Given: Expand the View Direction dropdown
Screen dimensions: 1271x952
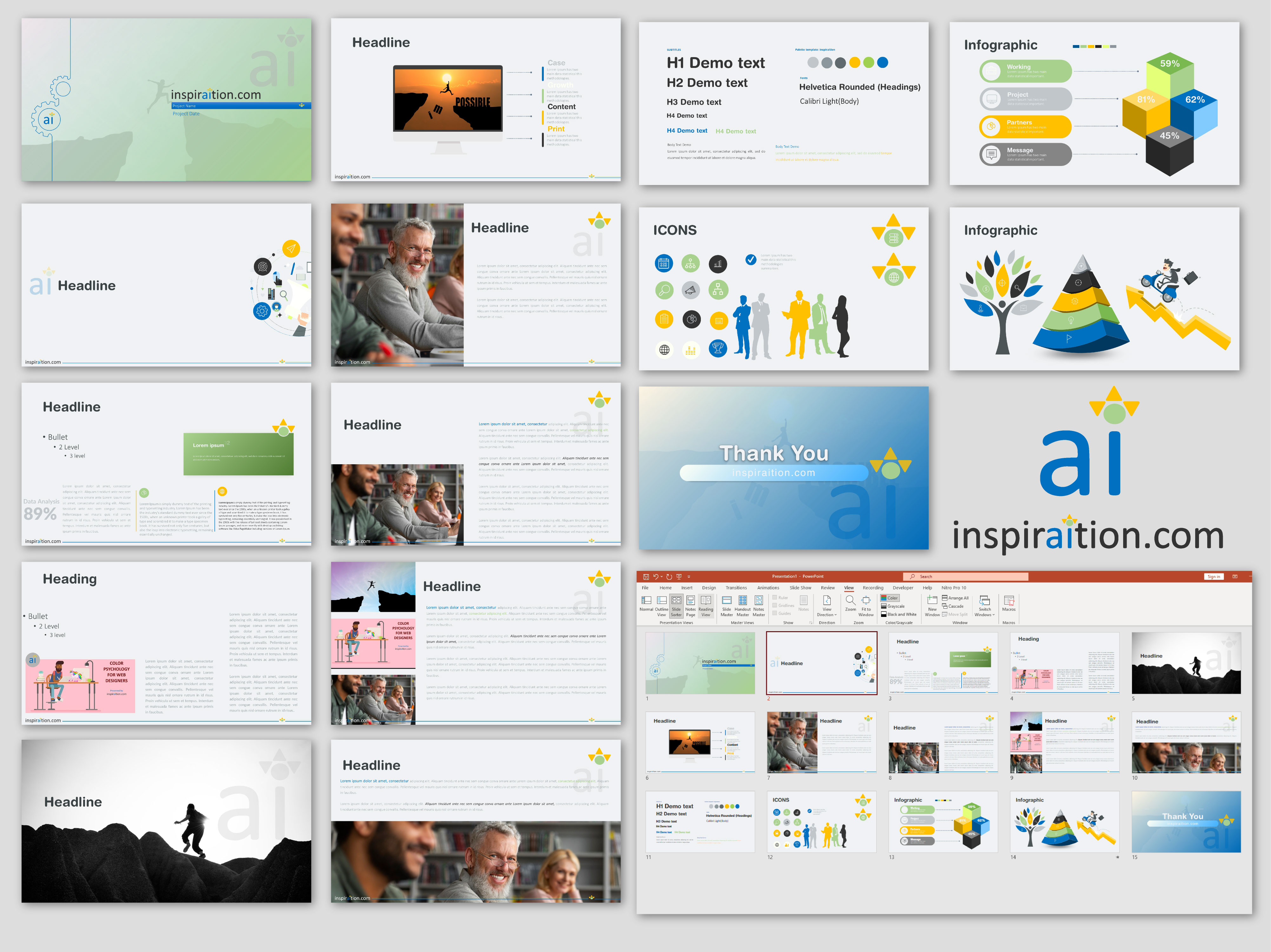Looking at the screenshot, I should (827, 614).
